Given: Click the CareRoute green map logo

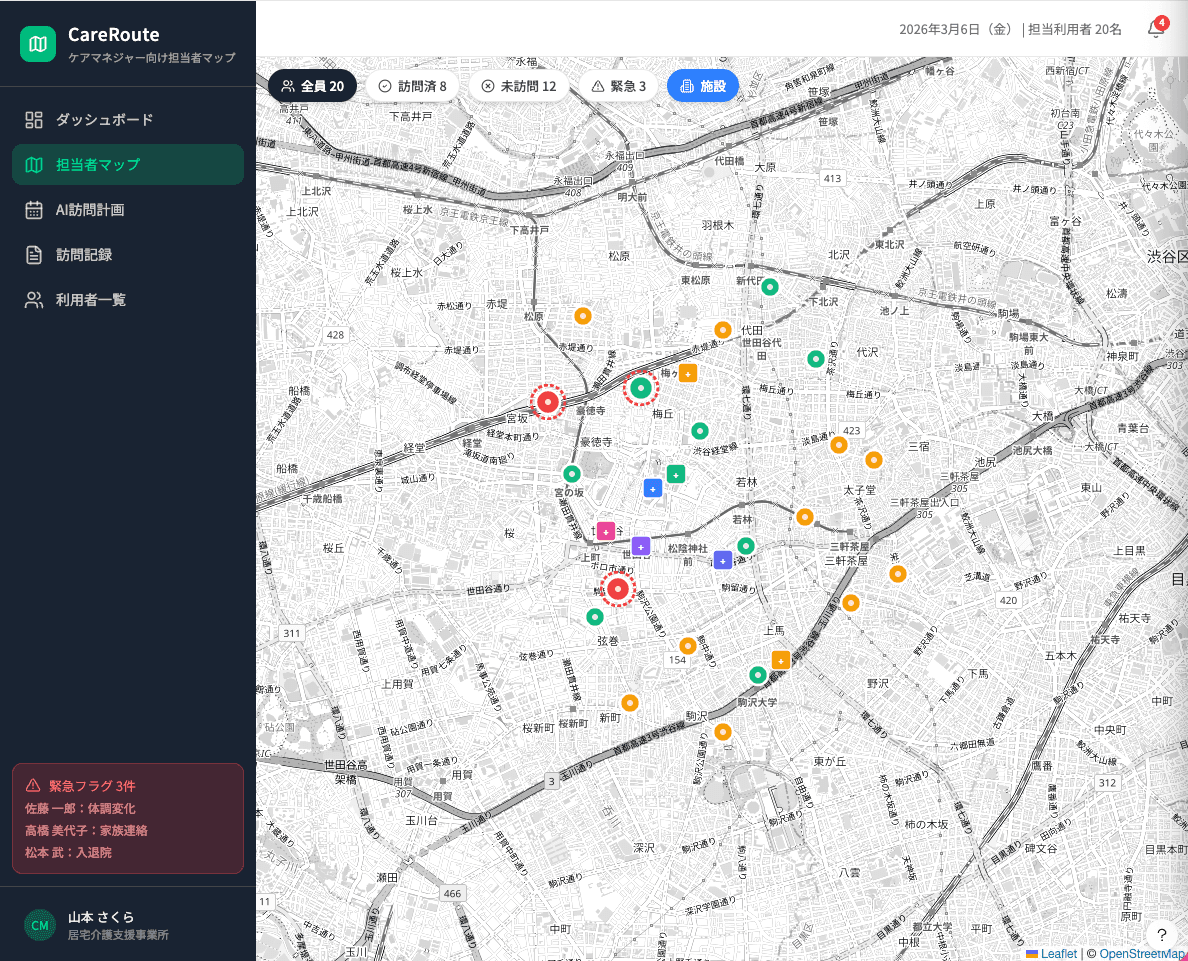Looking at the screenshot, I should 38,44.
